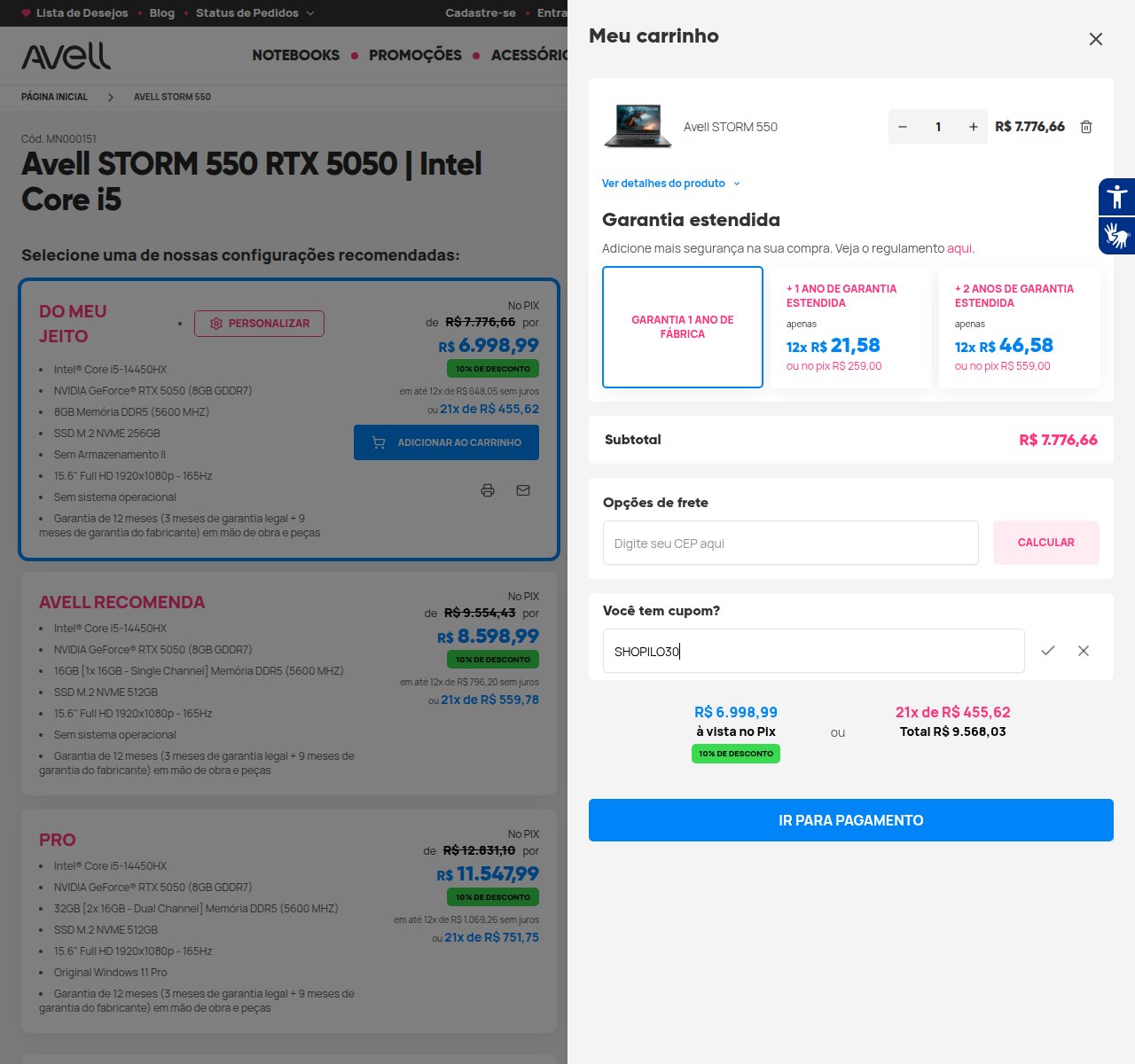Increase Avell STORM 550 quantity with plus
The width and height of the screenshot is (1135, 1064).
point(974,127)
